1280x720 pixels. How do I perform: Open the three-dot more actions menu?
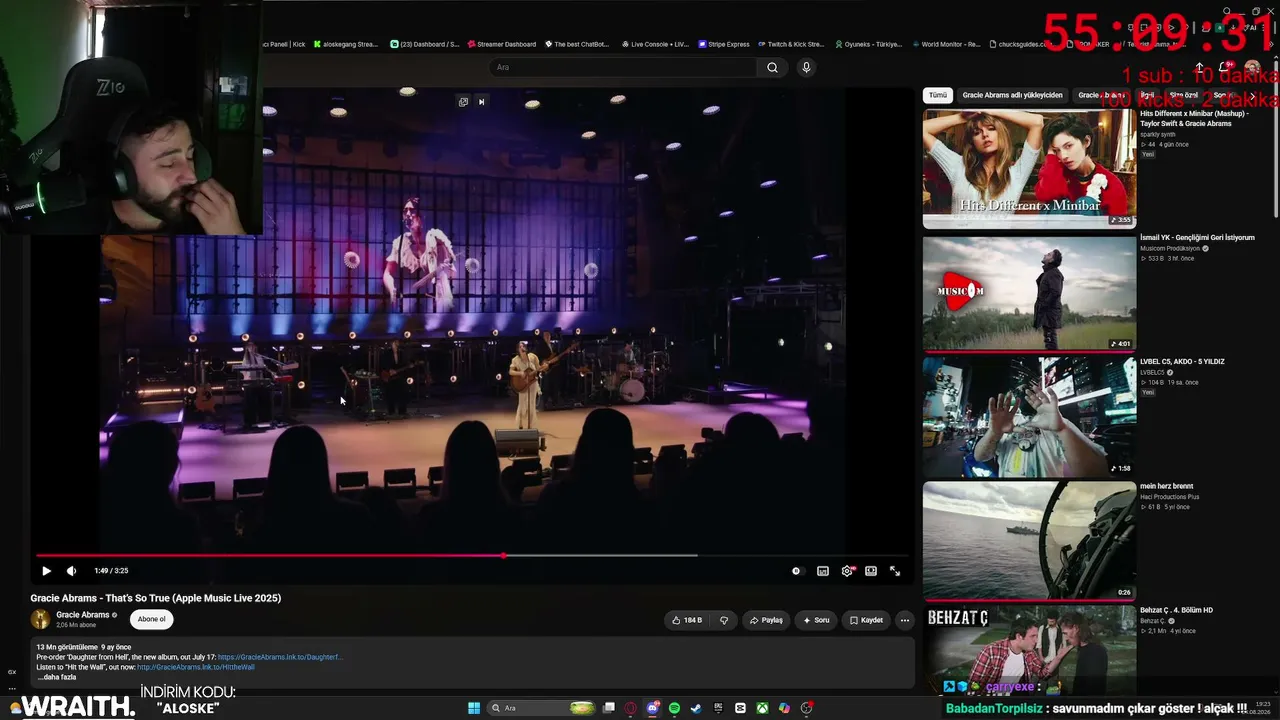[x=905, y=620]
